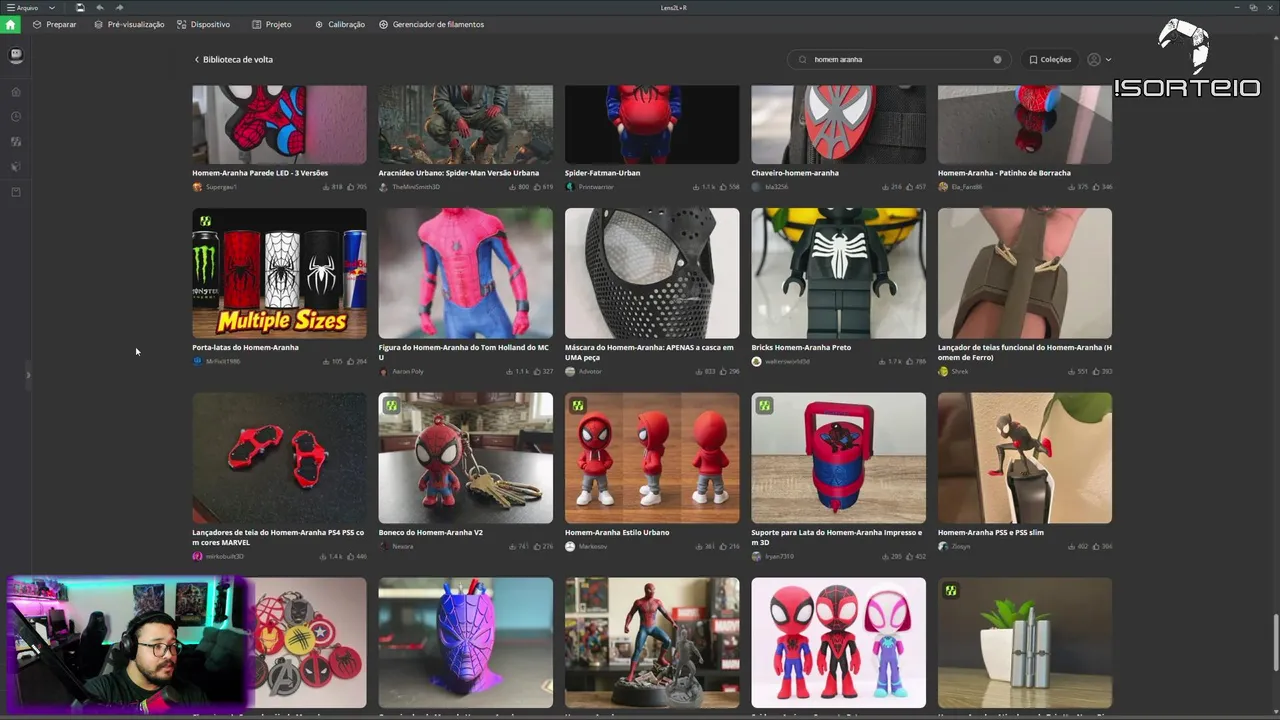
Task: Open the house icon in left sidebar
Action: (16, 92)
